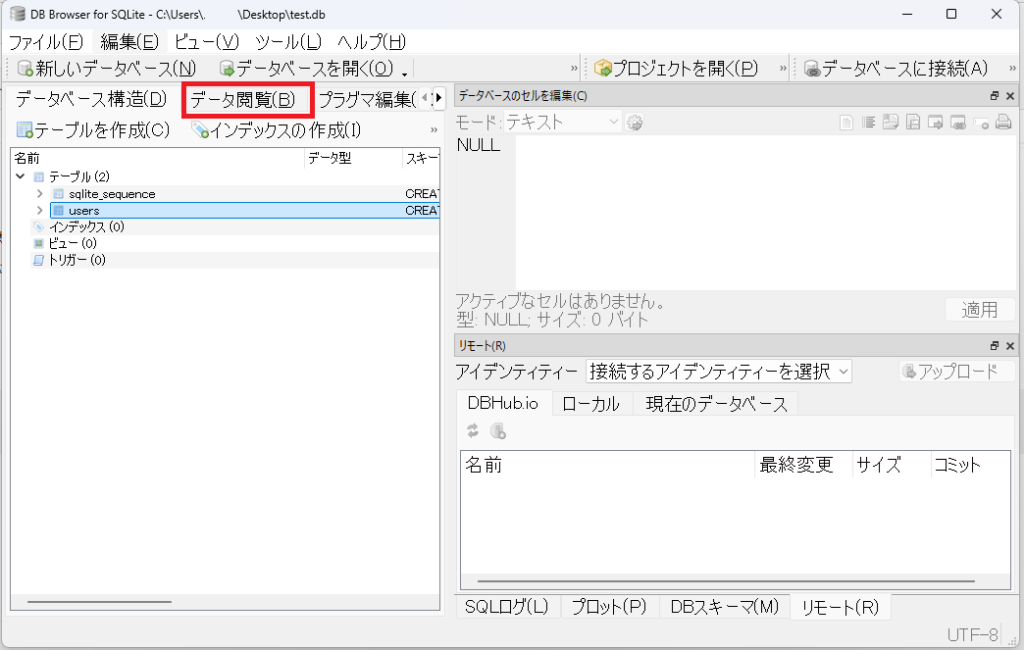
Task: Expand the overflow chevron after データベースに接続
Action: click(1012, 68)
